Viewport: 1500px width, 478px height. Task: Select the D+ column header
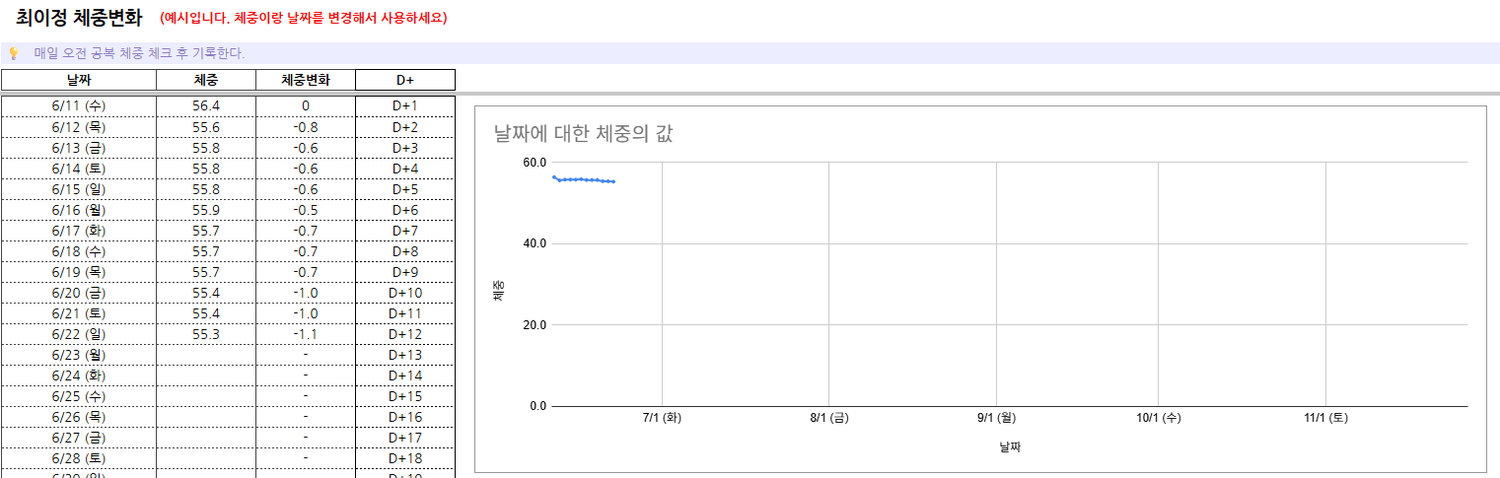pos(405,80)
